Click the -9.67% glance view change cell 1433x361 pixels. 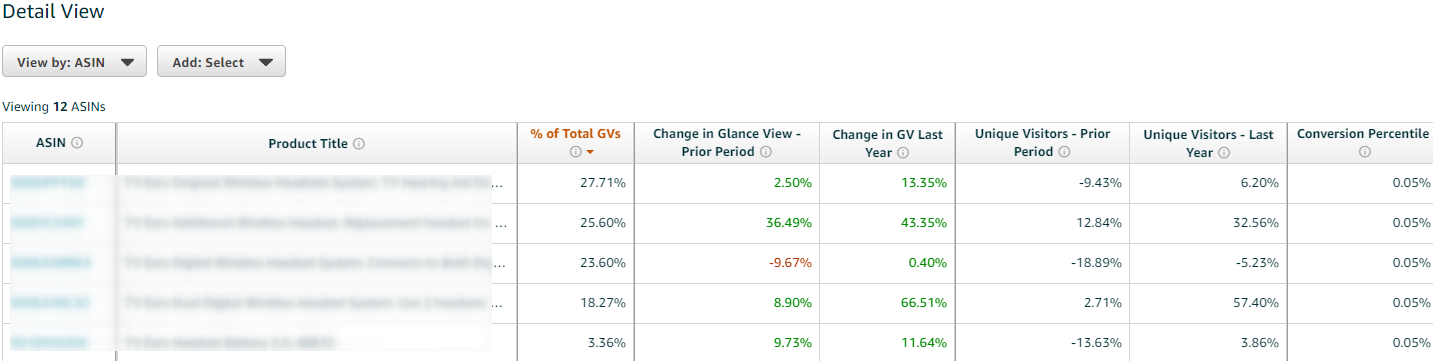790,263
